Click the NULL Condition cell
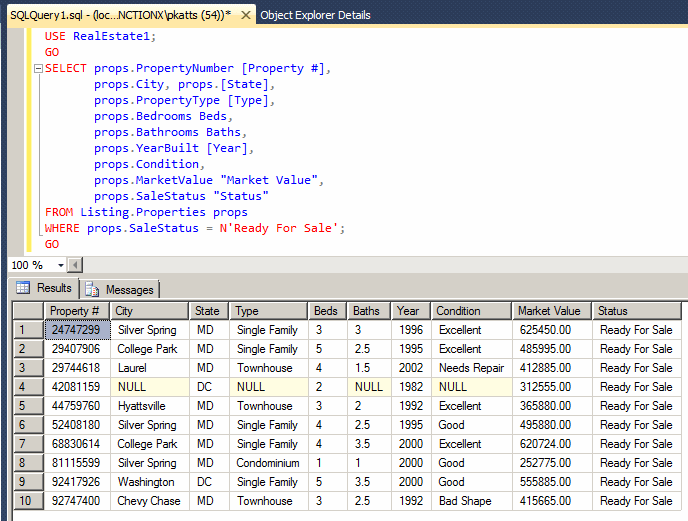This screenshot has height=521, width=688. [472, 387]
